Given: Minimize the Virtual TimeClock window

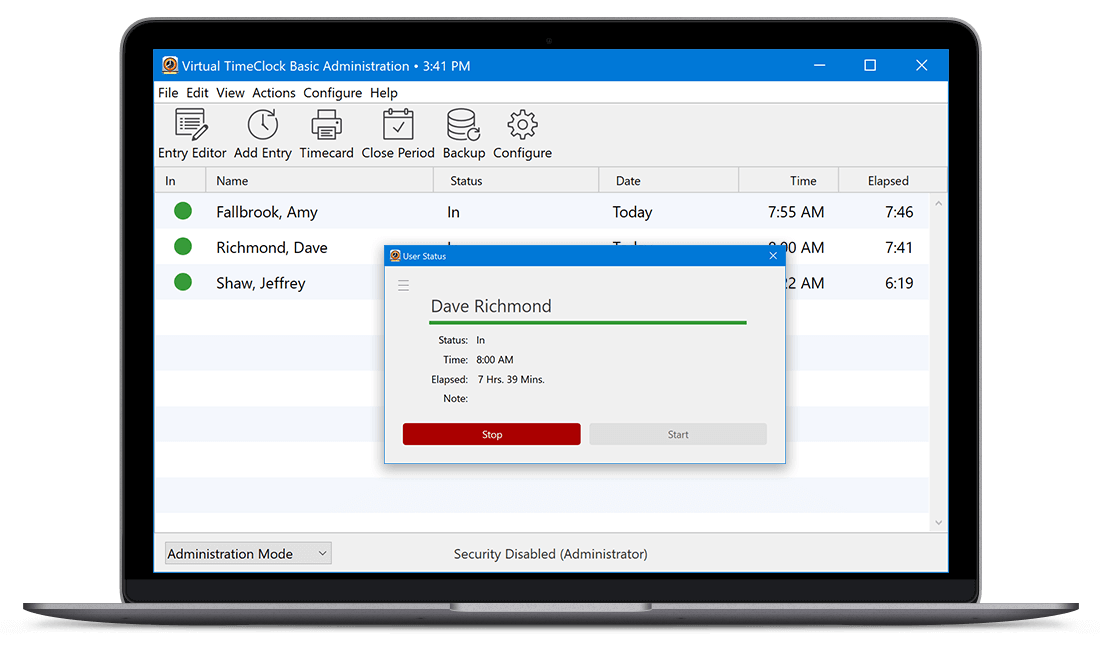Looking at the screenshot, I should 819,65.
